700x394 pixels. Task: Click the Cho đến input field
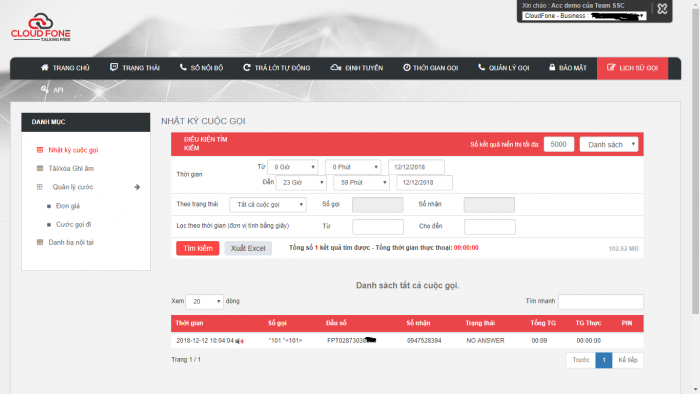tap(490, 227)
